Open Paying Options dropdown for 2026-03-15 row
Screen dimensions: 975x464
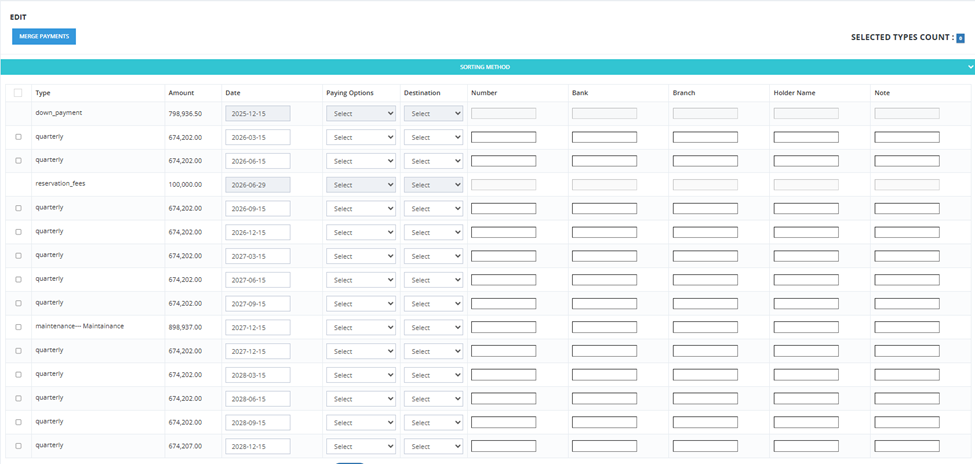pos(361,137)
